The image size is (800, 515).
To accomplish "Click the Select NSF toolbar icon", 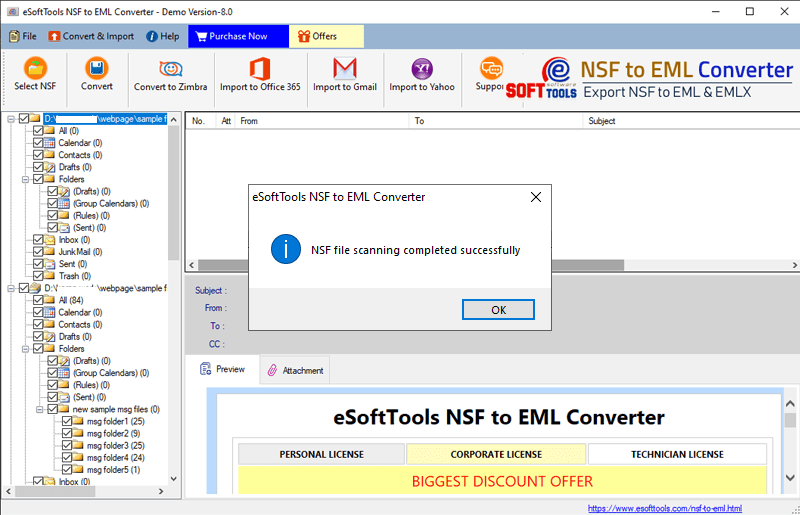I will (x=35, y=69).
